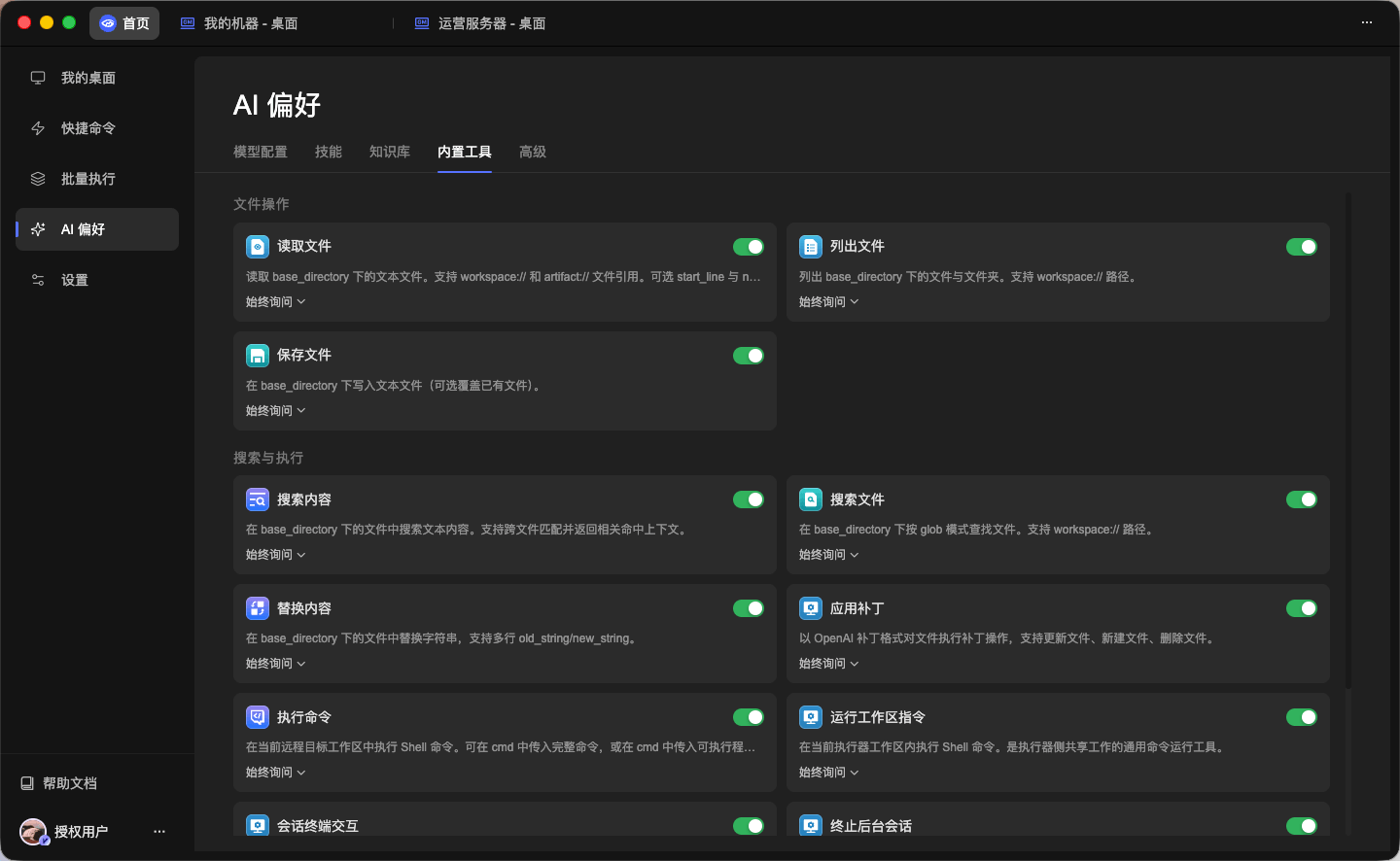Click the 搜索文件 tool icon
1400x861 pixels.
811,499
